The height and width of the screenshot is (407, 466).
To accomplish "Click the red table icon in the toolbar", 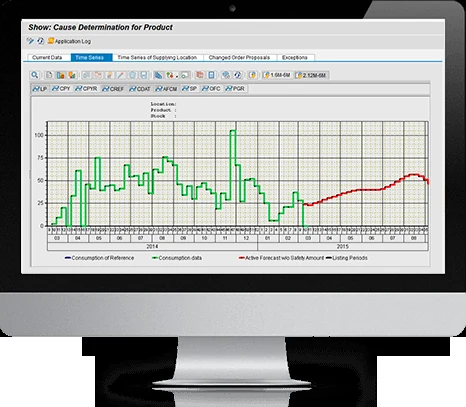I will (200, 75).
